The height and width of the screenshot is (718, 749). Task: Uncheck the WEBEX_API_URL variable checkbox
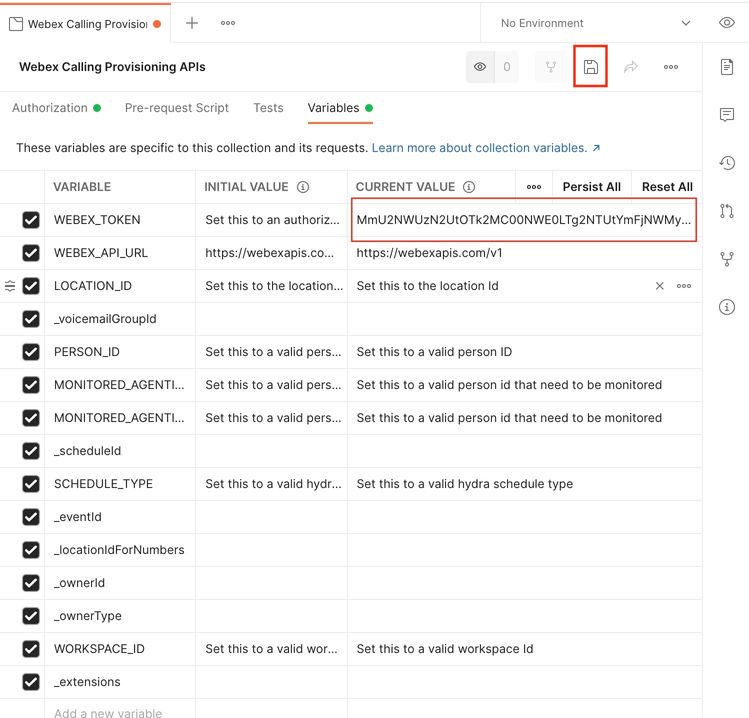(31, 253)
